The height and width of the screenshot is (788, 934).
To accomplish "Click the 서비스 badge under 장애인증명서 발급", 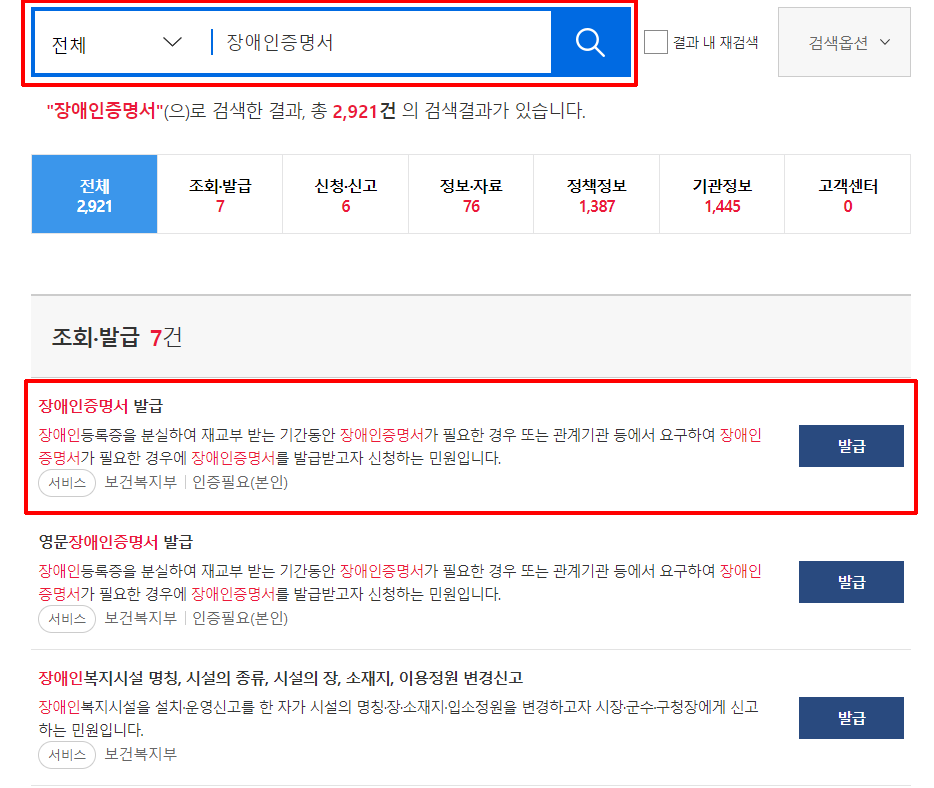I will (66, 480).
